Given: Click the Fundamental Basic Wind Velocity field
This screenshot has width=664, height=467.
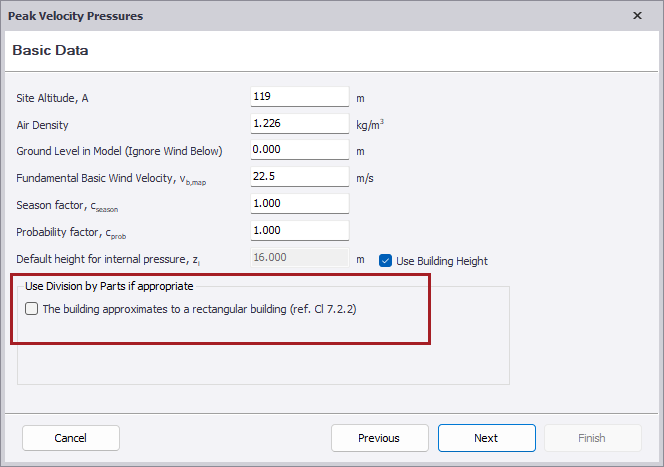Looking at the screenshot, I should tap(299, 177).
